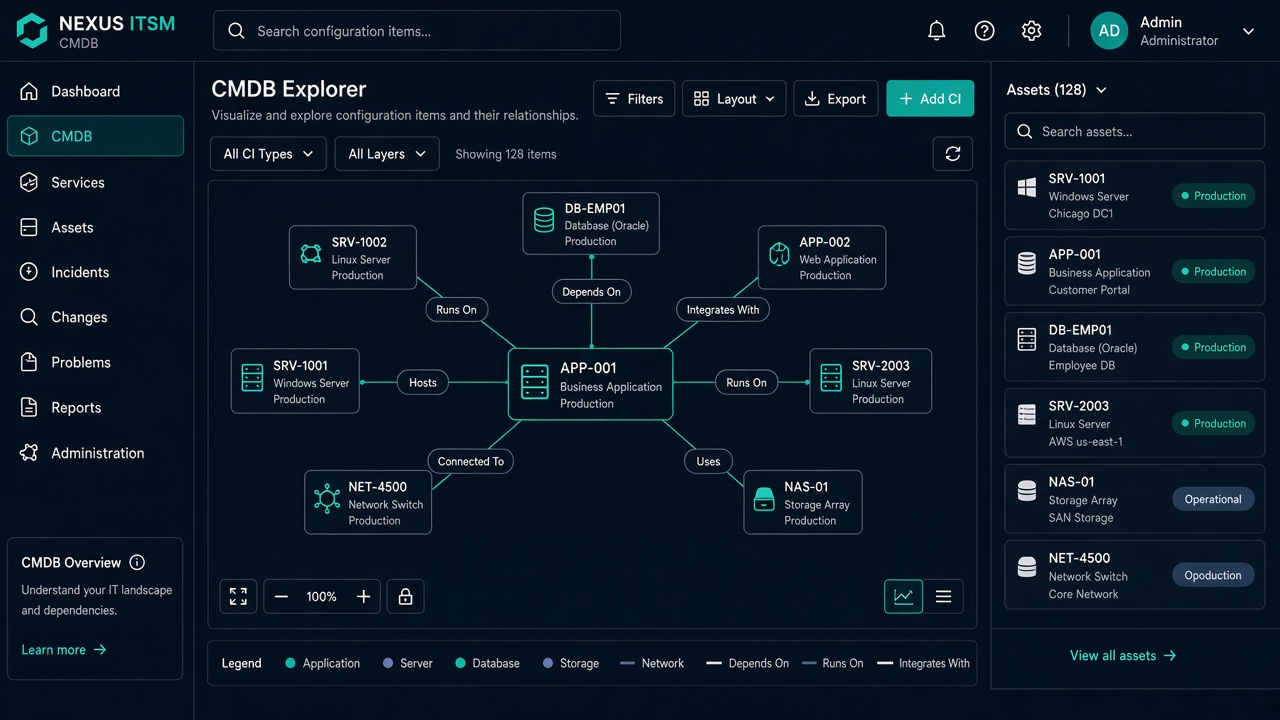Image resolution: width=1280 pixels, height=720 pixels.
Task: Fit graph to screen with fullscreen icon
Action: [x=238, y=596]
